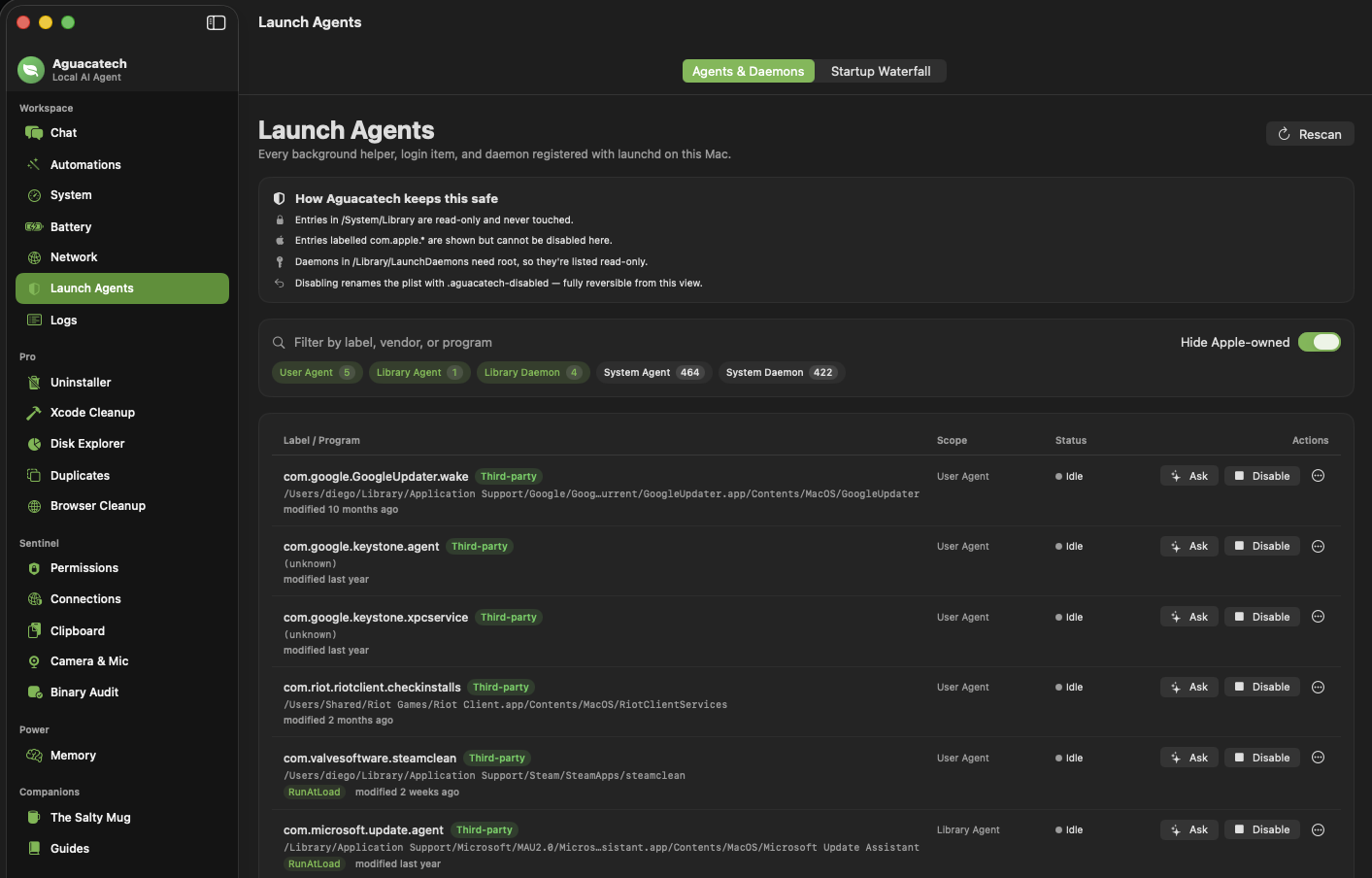This screenshot has height=878, width=1372.
Task: Click the Status column header
Action: coord(1071,441)
